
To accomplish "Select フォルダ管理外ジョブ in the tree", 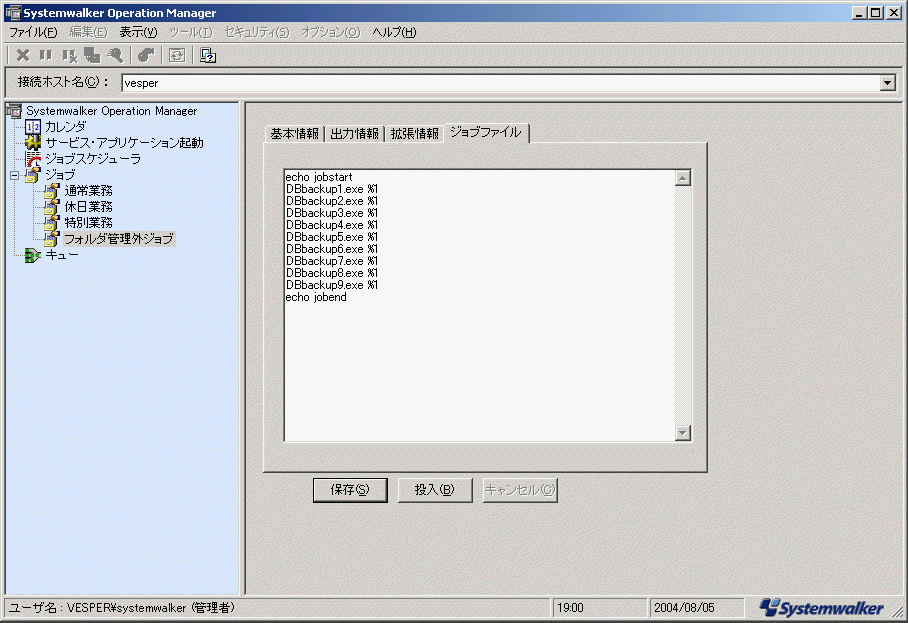I will (x=119, y=239).
